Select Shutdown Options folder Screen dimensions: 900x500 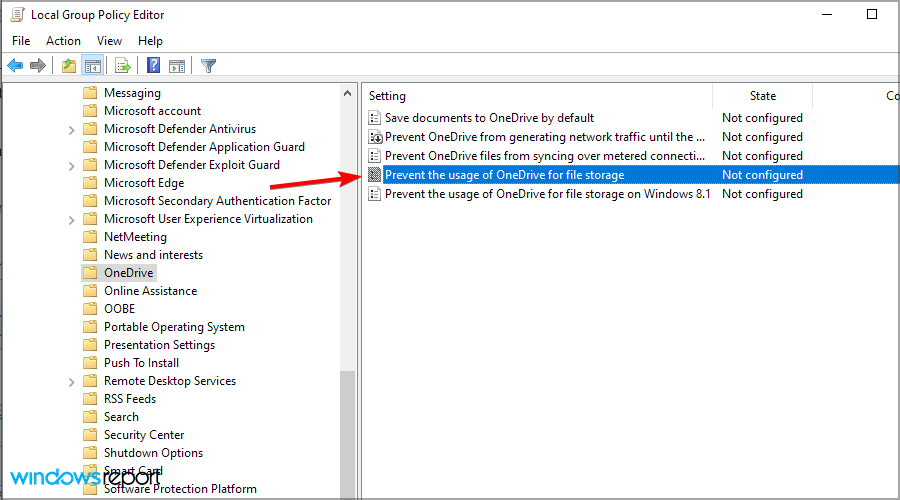point(153,453)
